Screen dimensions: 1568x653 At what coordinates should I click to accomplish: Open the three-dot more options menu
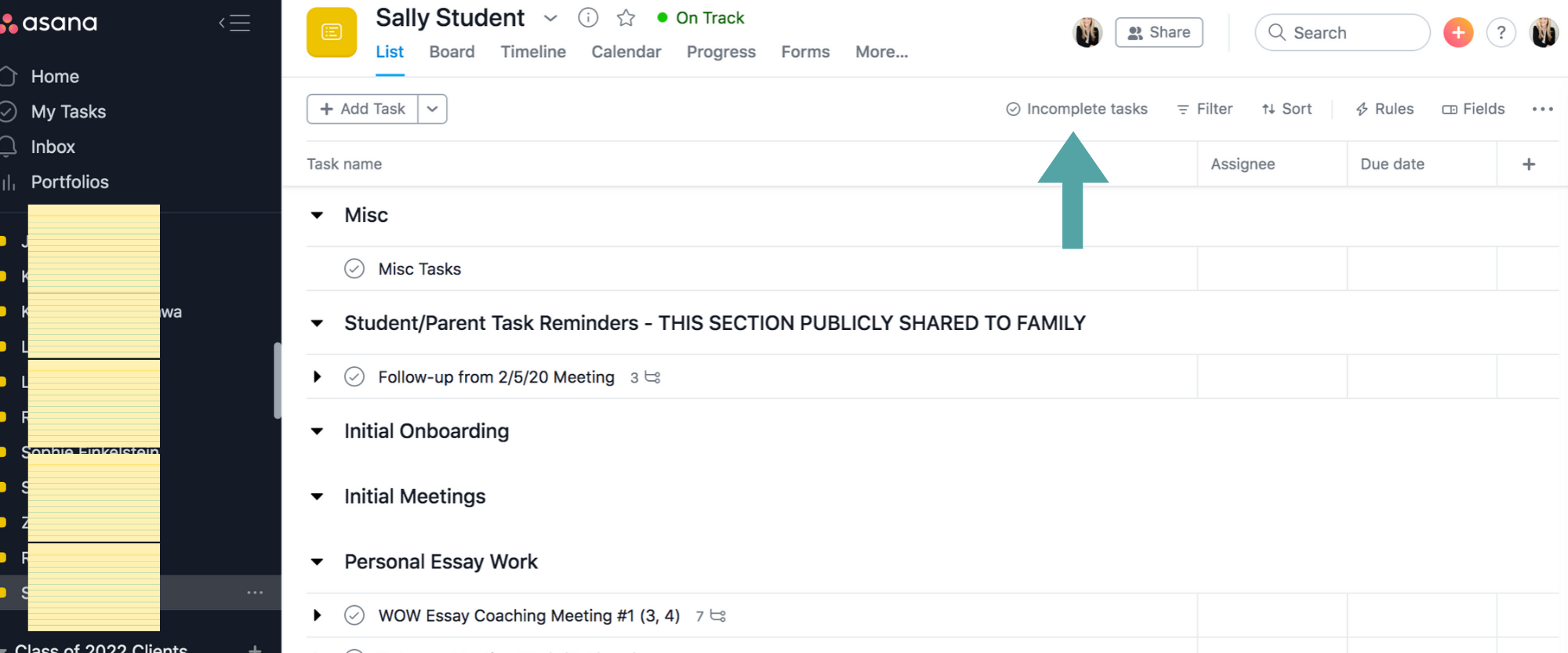[1542, 109]
